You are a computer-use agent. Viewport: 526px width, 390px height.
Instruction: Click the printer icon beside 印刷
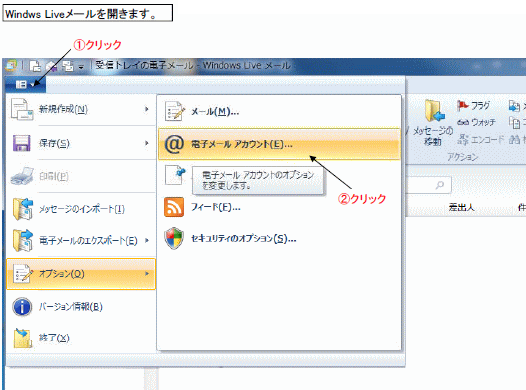click(x=22, y=176)
